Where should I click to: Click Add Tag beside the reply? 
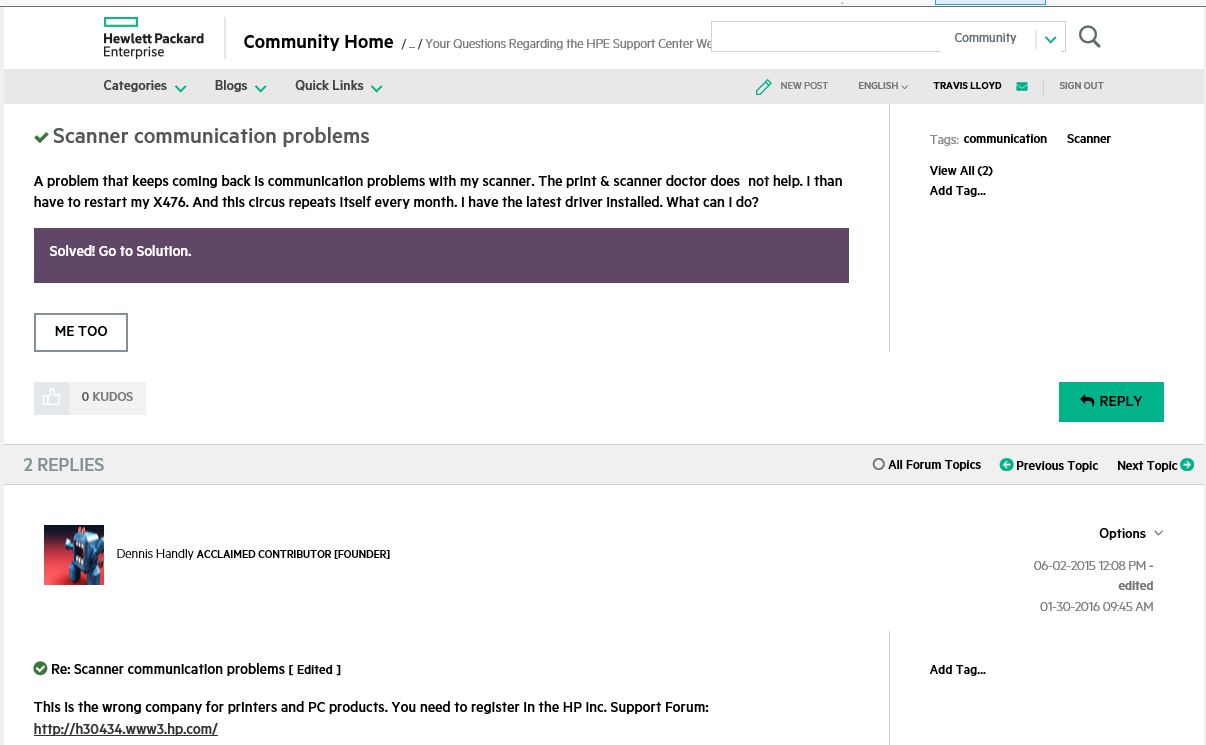click(957, 670)
